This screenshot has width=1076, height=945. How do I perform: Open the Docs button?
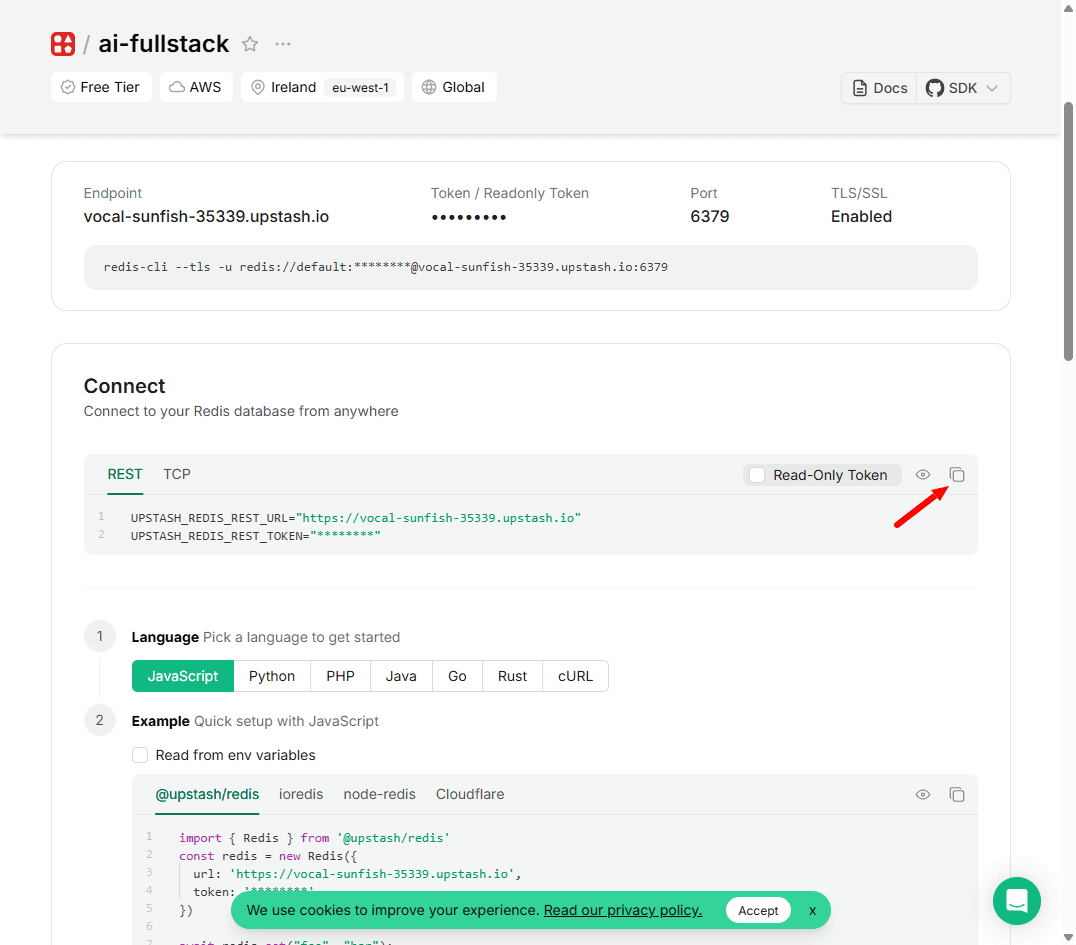tap(879, 88)
